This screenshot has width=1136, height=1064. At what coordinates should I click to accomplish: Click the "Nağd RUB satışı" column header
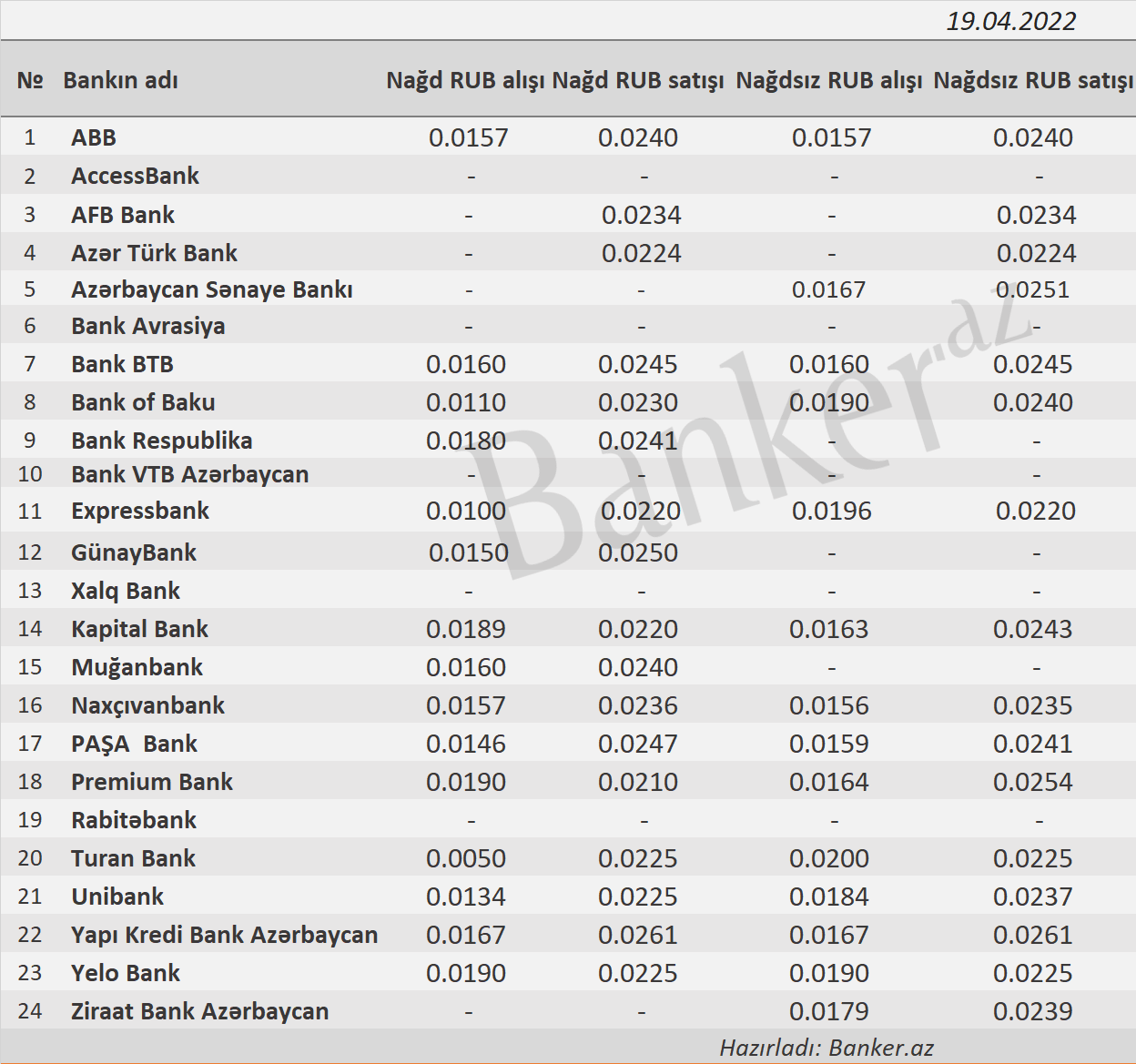(x=638, y=80)
